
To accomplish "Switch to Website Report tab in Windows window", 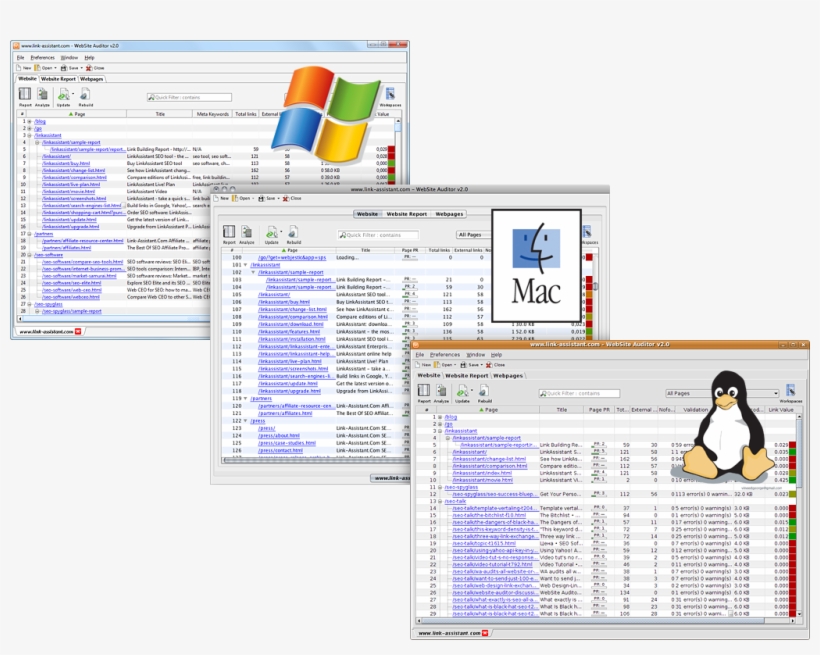I will (58, 79).
